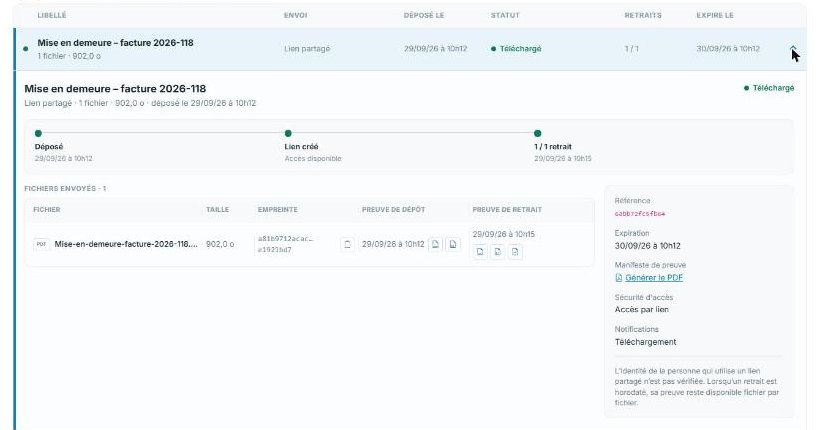Viewport: 820px width, 430px height.
Task: Copy the file fingerprint with the clipboard icon
Action: pyautogui.click(x=347, y=244)
